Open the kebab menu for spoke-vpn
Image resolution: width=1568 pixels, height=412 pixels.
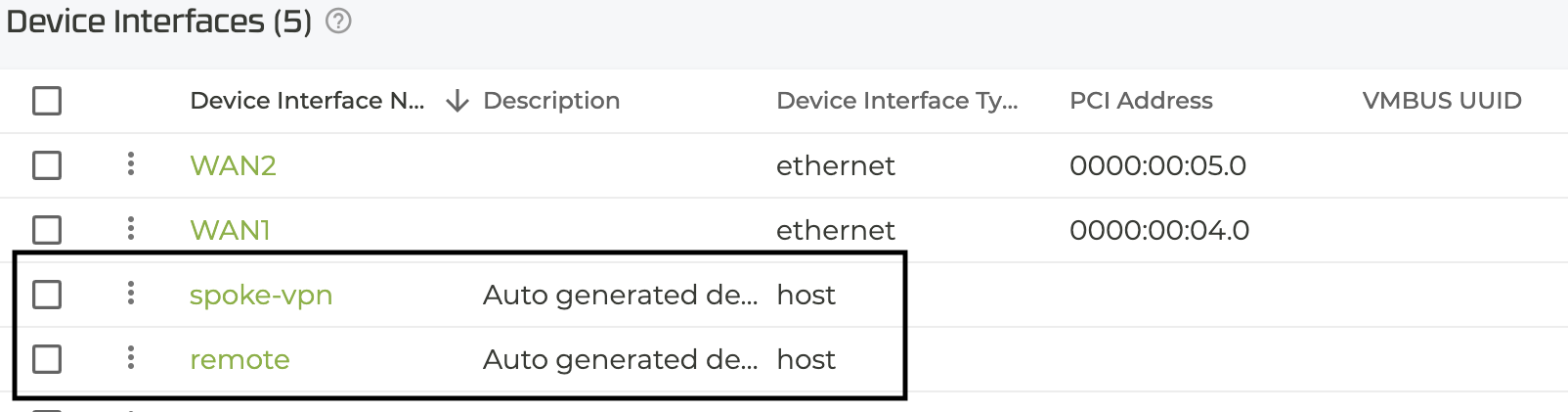pos(131,294)
